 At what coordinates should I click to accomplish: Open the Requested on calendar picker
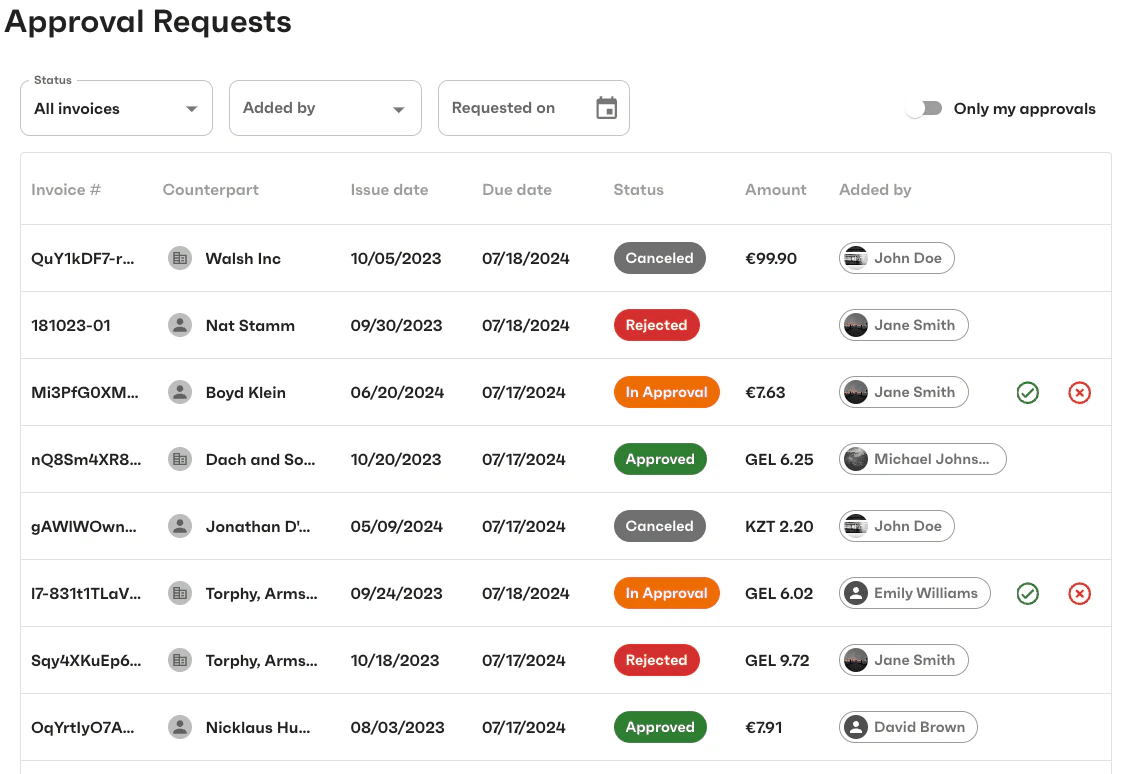tap(606, 107)
